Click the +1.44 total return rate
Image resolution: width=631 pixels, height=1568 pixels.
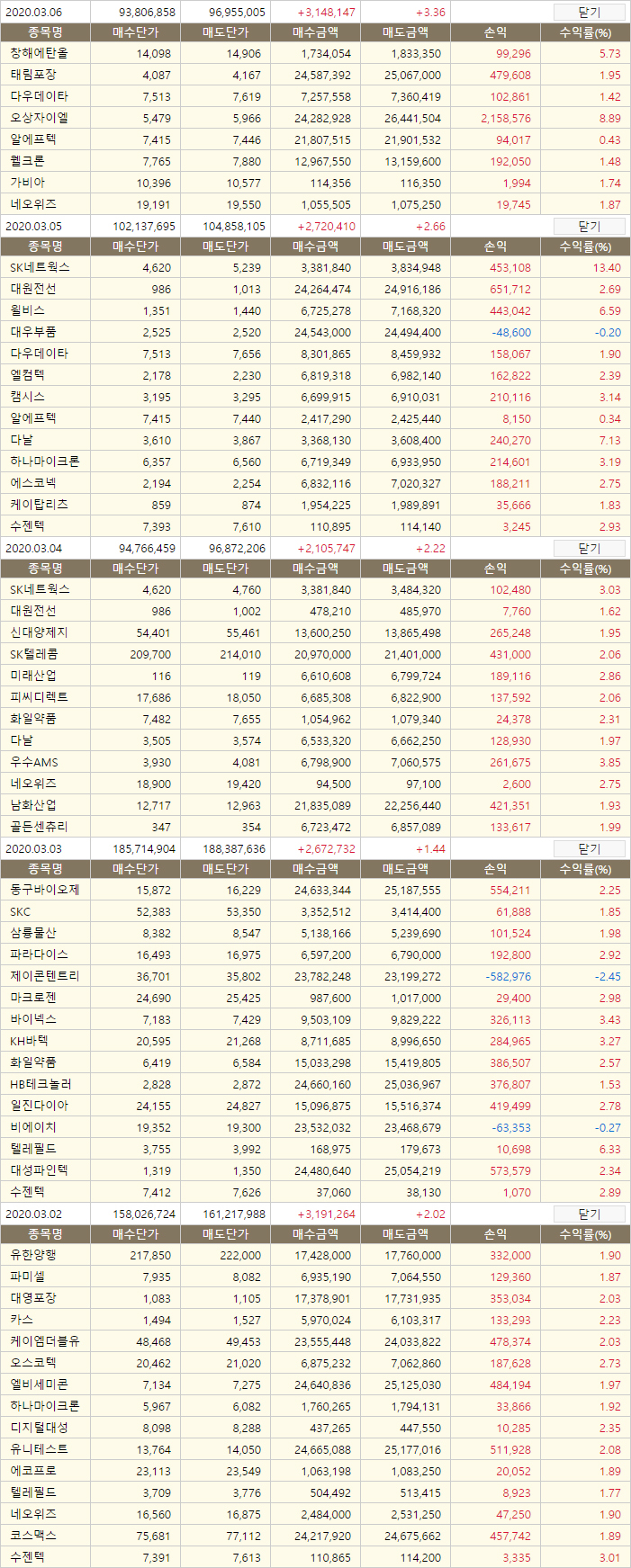[430, 849]
